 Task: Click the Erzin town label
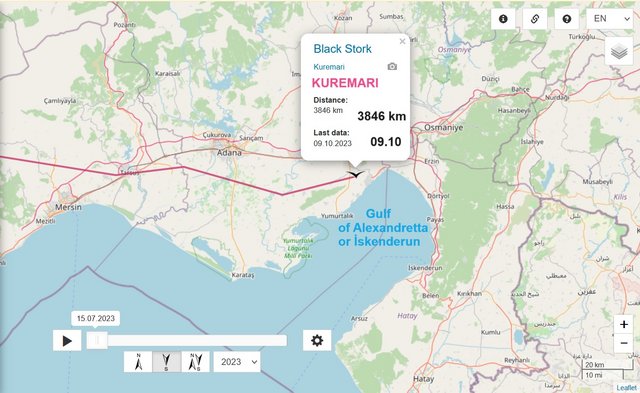(432, 162)
